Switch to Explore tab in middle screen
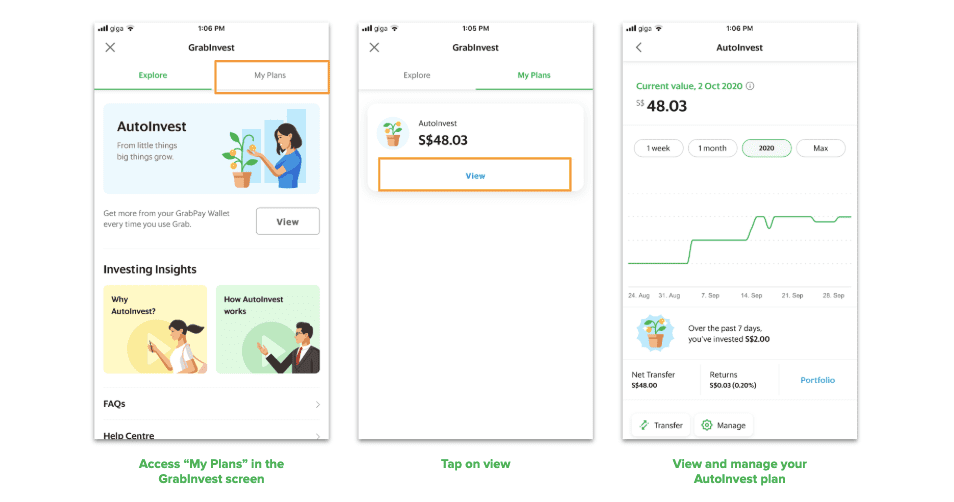This screenshot has height=502, width=954. [x=417, y=75]
